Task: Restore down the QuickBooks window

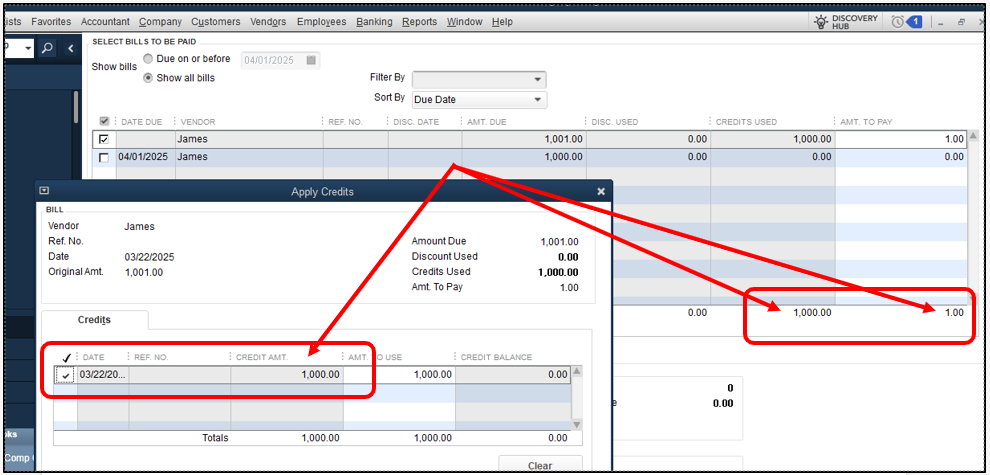Action: point(961,22)
